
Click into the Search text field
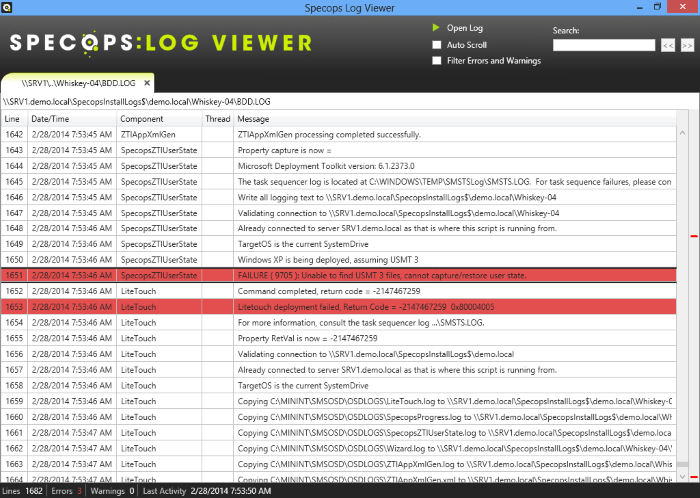(x=603, y=45)
